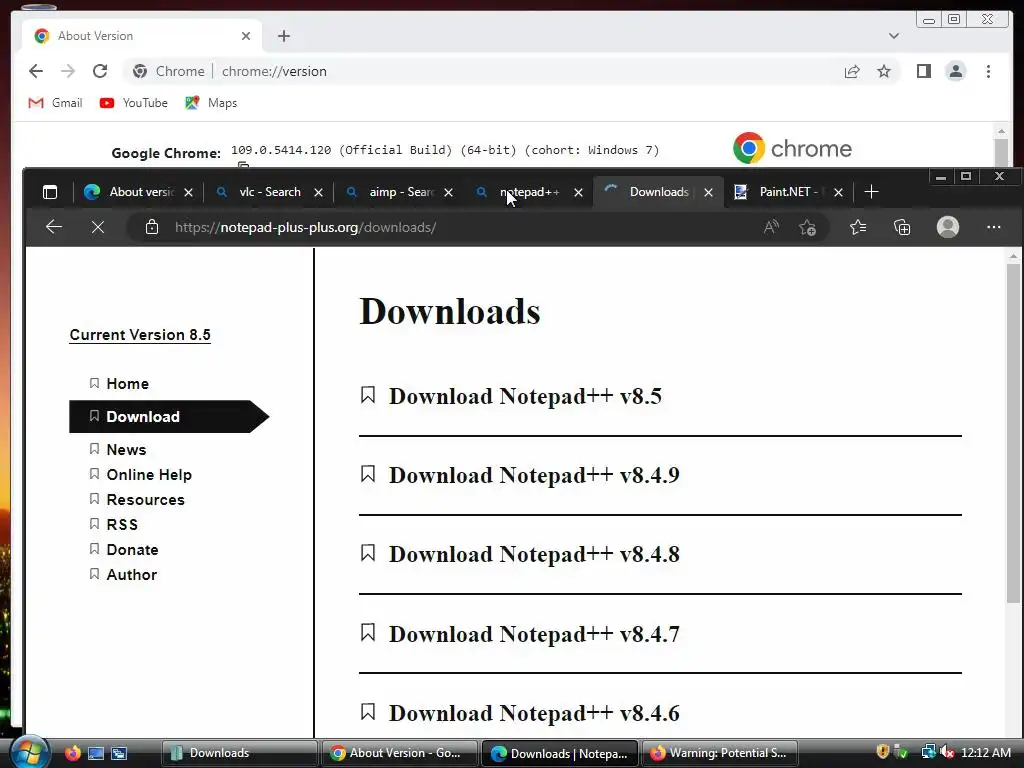Open Download Notepad++ v8.4.6 link
Image resolution: width=1024 pixels, height=768 pixels.
click(x=534, y=713)
